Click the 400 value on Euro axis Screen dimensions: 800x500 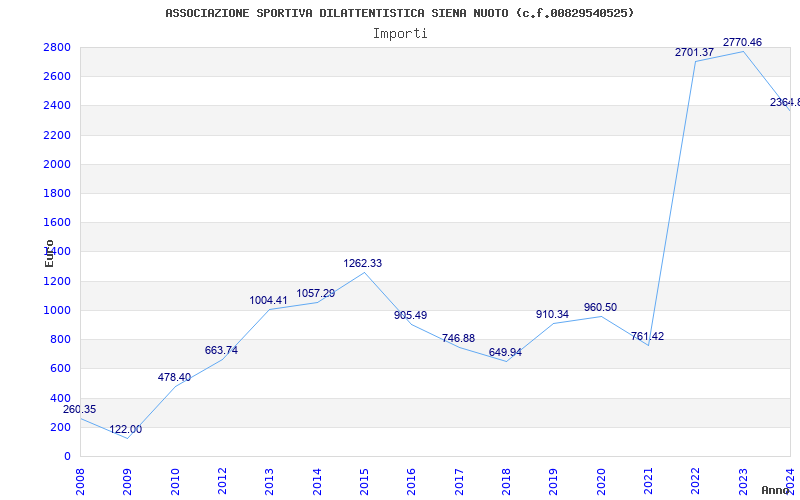pos(60,398)
